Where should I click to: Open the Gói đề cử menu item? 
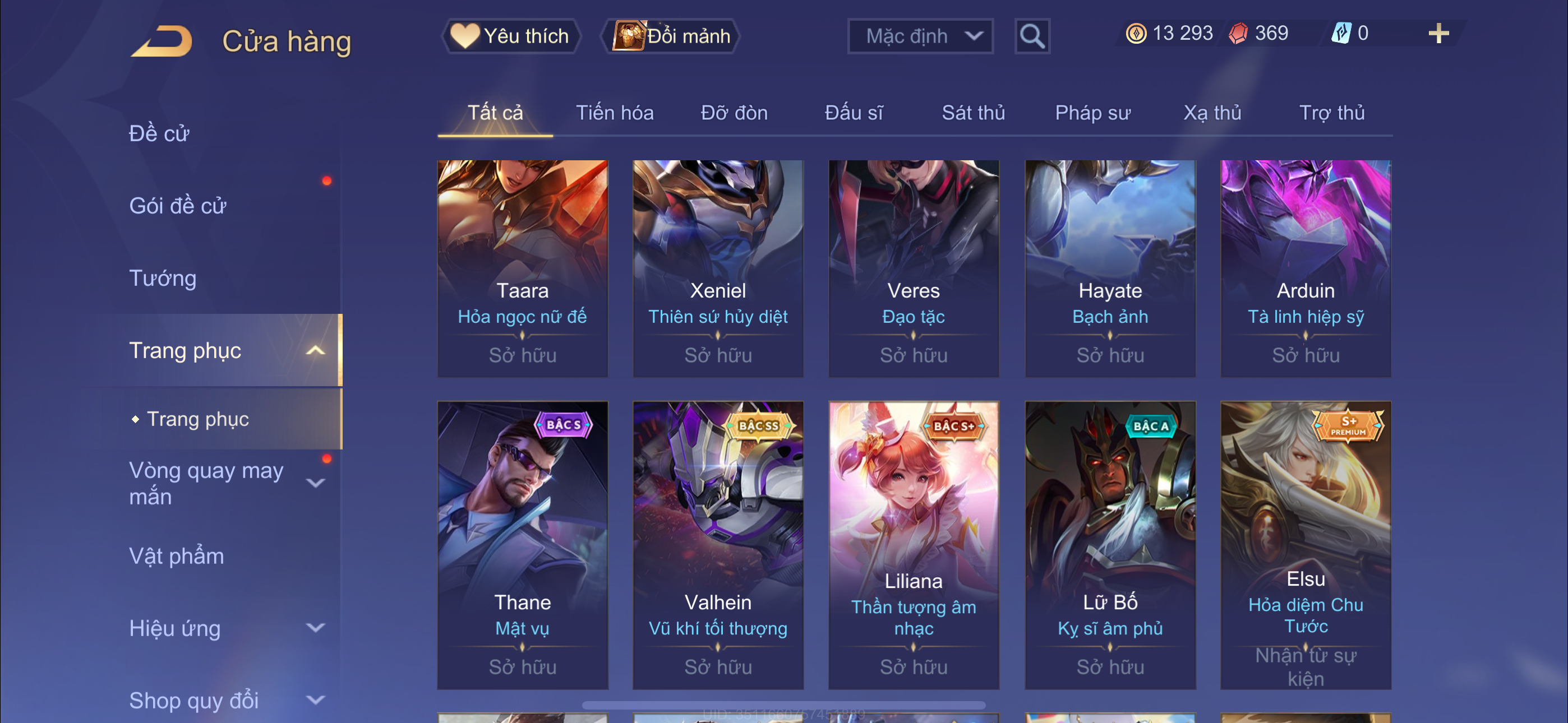[177, 206]
